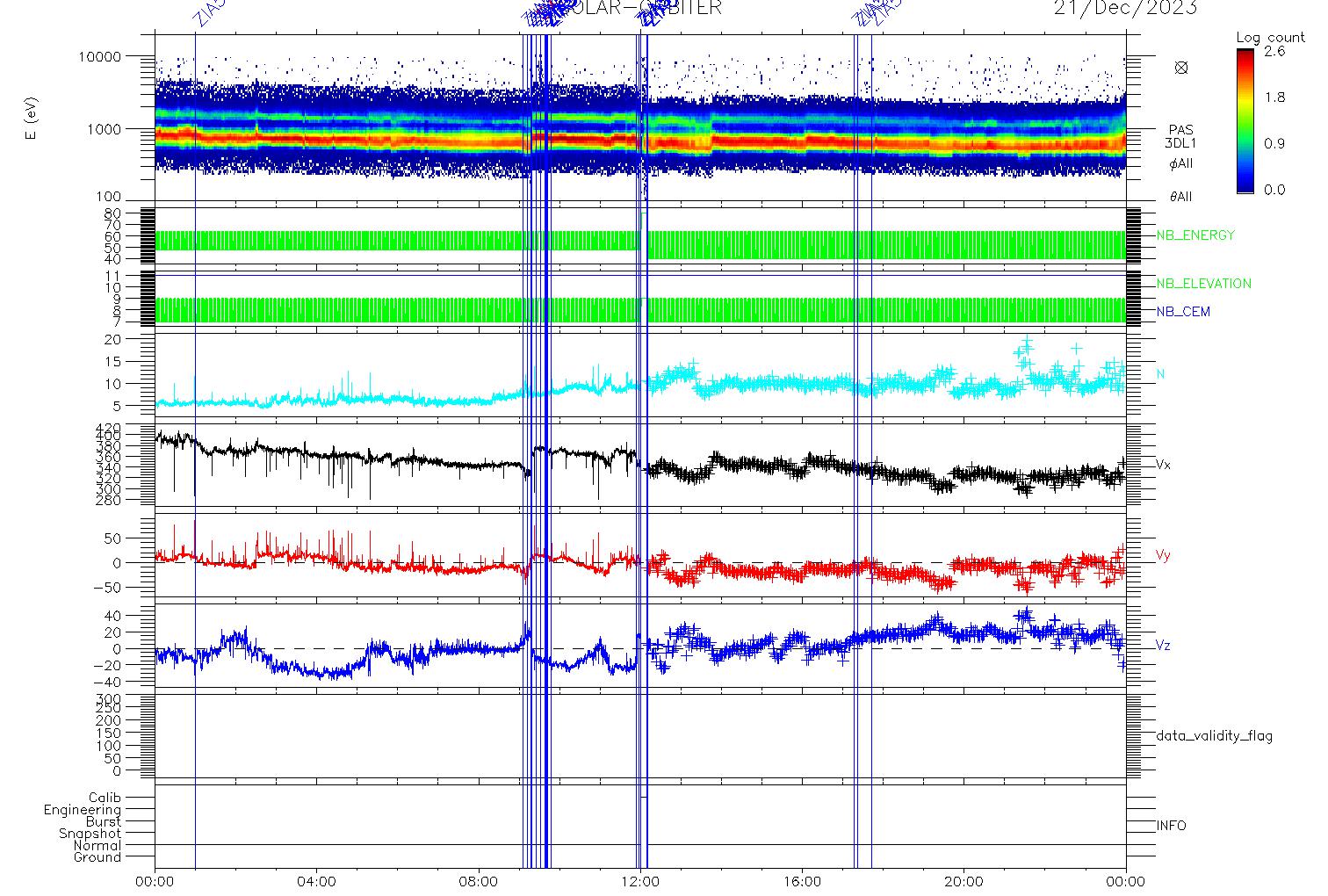Click the data_validity_flag label
Viewport: 1328px width, 896px height.
(1215, 736)
